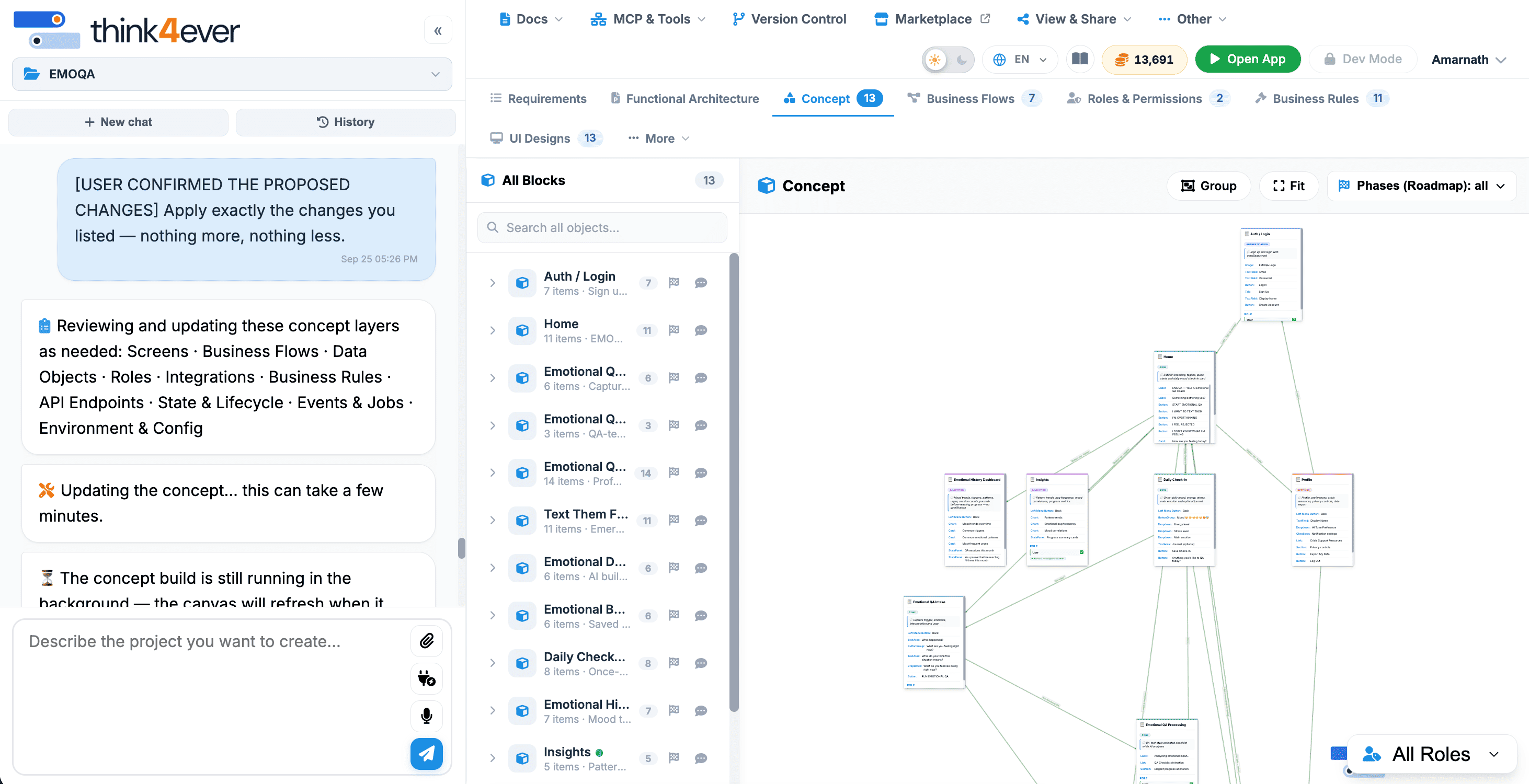Click the flag icon on the Daily Check... row
This screenshot has height=784, width=1529.
tap(674, 662)
